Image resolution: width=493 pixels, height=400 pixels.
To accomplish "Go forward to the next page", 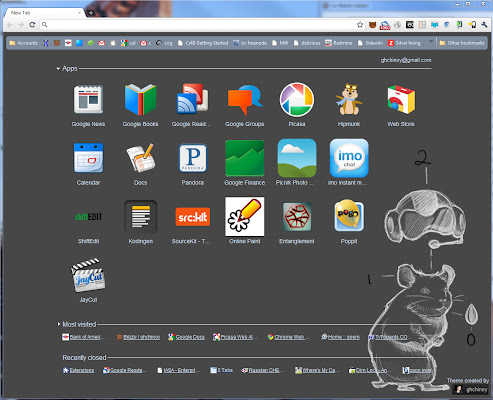I will tap(21, 25).
